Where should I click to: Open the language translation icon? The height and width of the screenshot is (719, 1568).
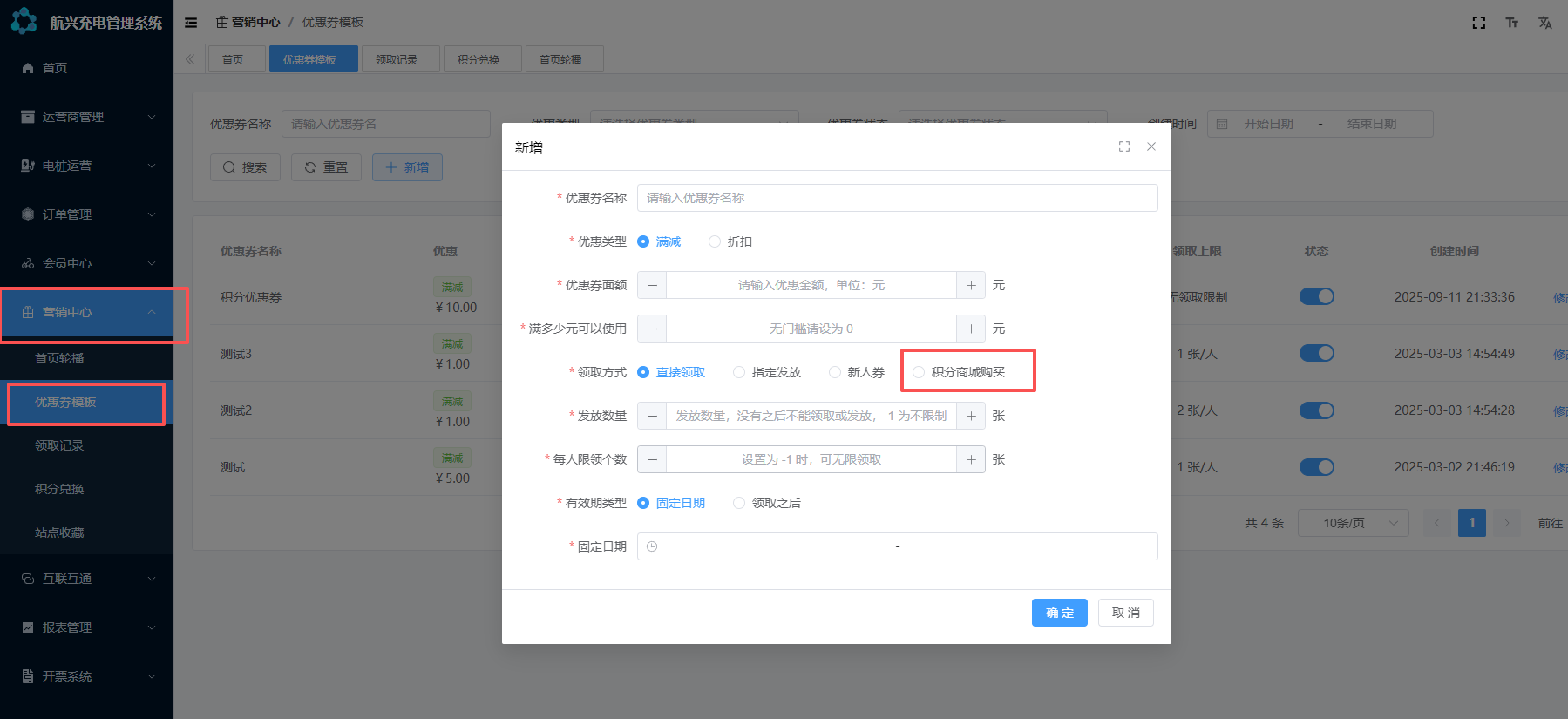(x=1544, y=23)
